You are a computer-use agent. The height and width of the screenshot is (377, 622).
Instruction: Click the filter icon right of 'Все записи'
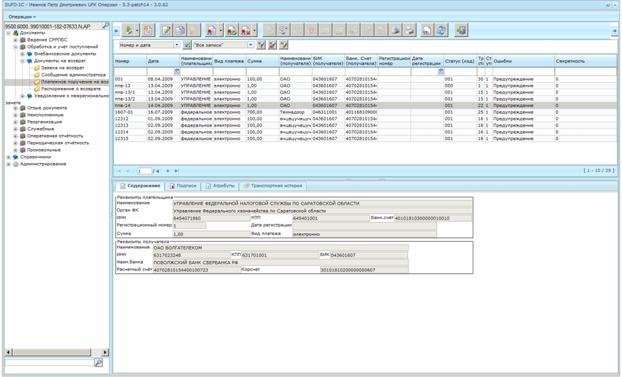261,45
